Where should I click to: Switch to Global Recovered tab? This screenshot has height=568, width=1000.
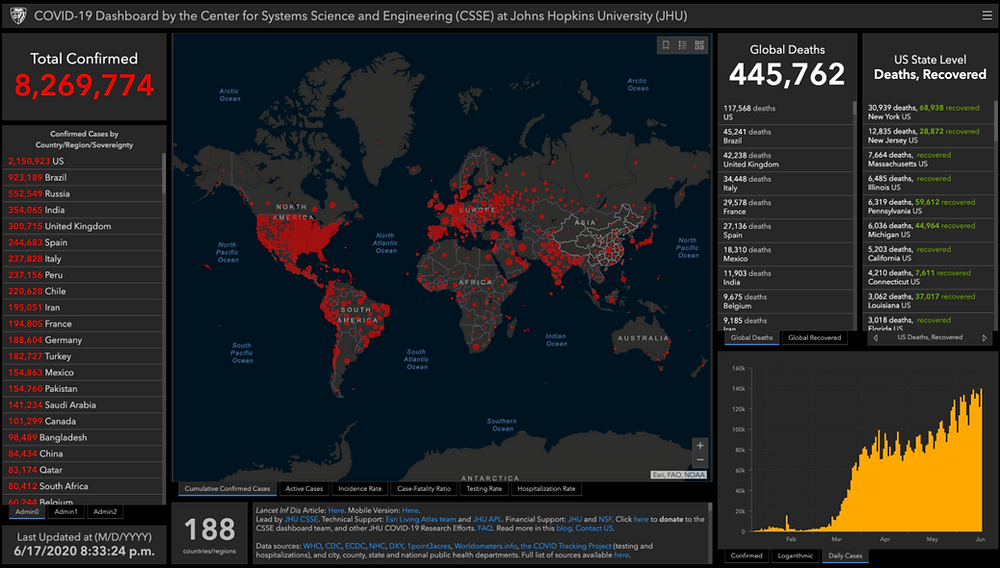[814, 338]
